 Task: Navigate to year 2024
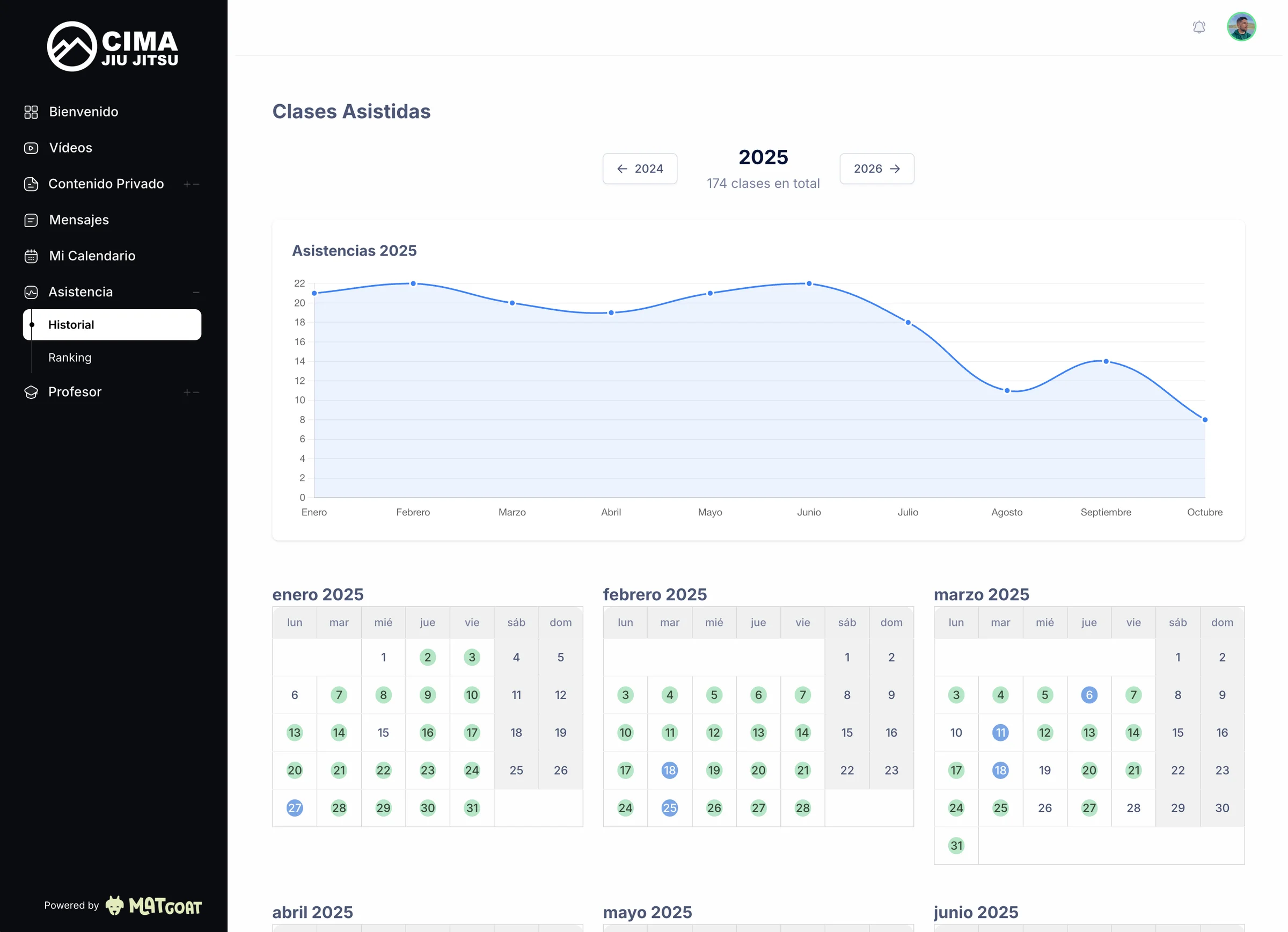point(640,168)
